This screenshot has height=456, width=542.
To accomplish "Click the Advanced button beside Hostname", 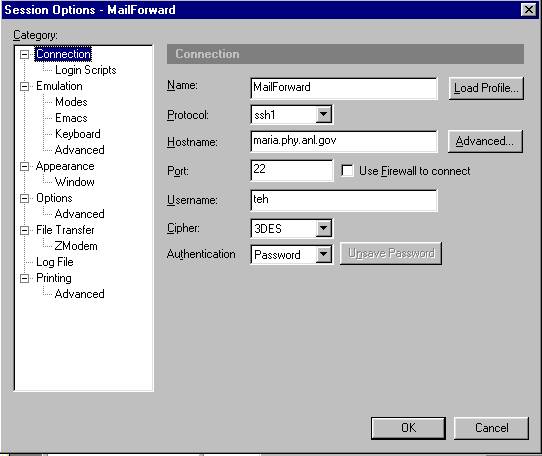I will click(485, 141).
